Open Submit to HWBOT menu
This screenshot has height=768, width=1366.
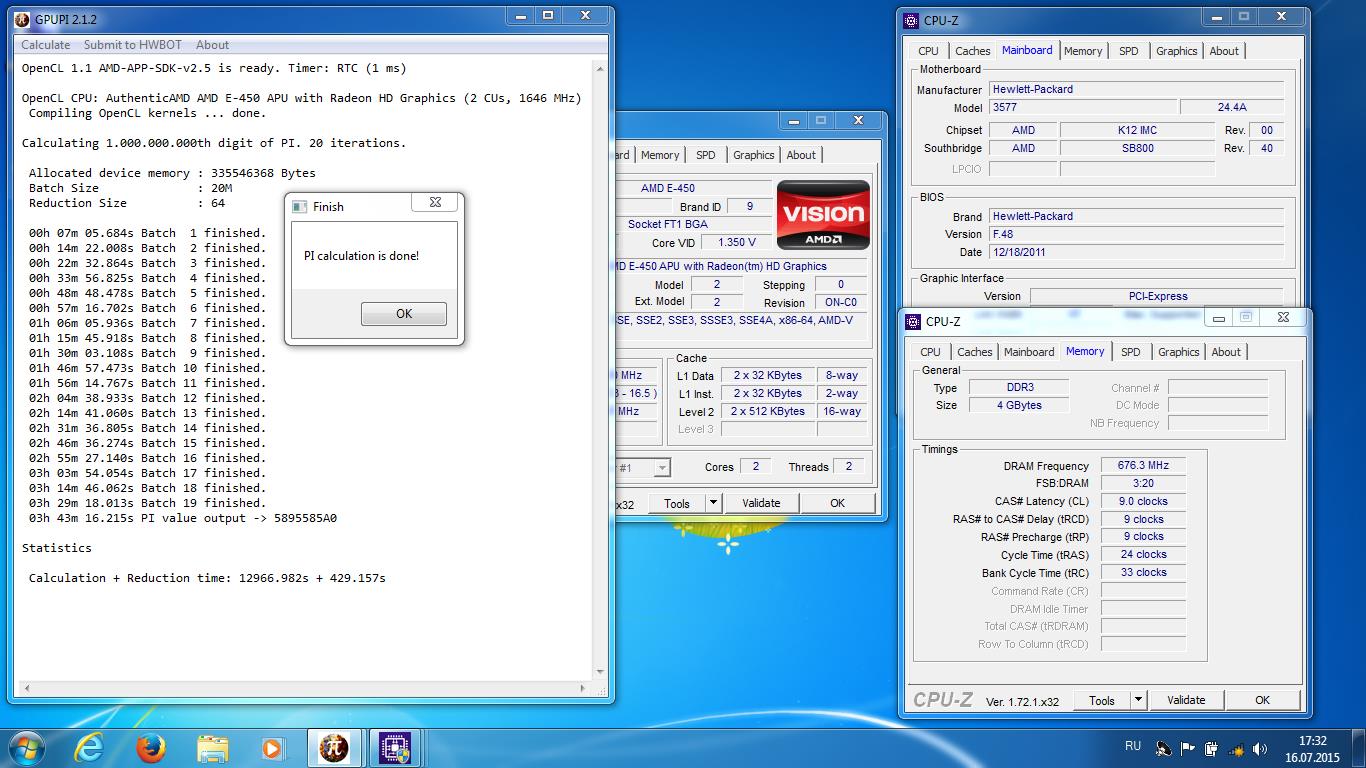(x=133, y=45)
